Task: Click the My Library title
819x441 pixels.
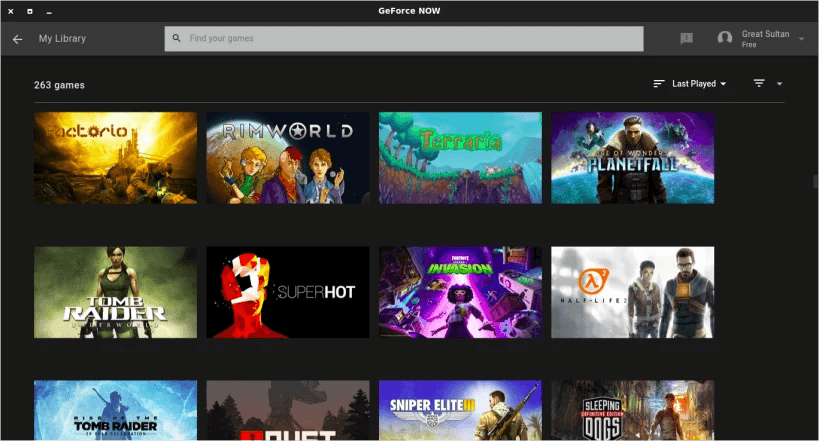Action: (62, 39)
